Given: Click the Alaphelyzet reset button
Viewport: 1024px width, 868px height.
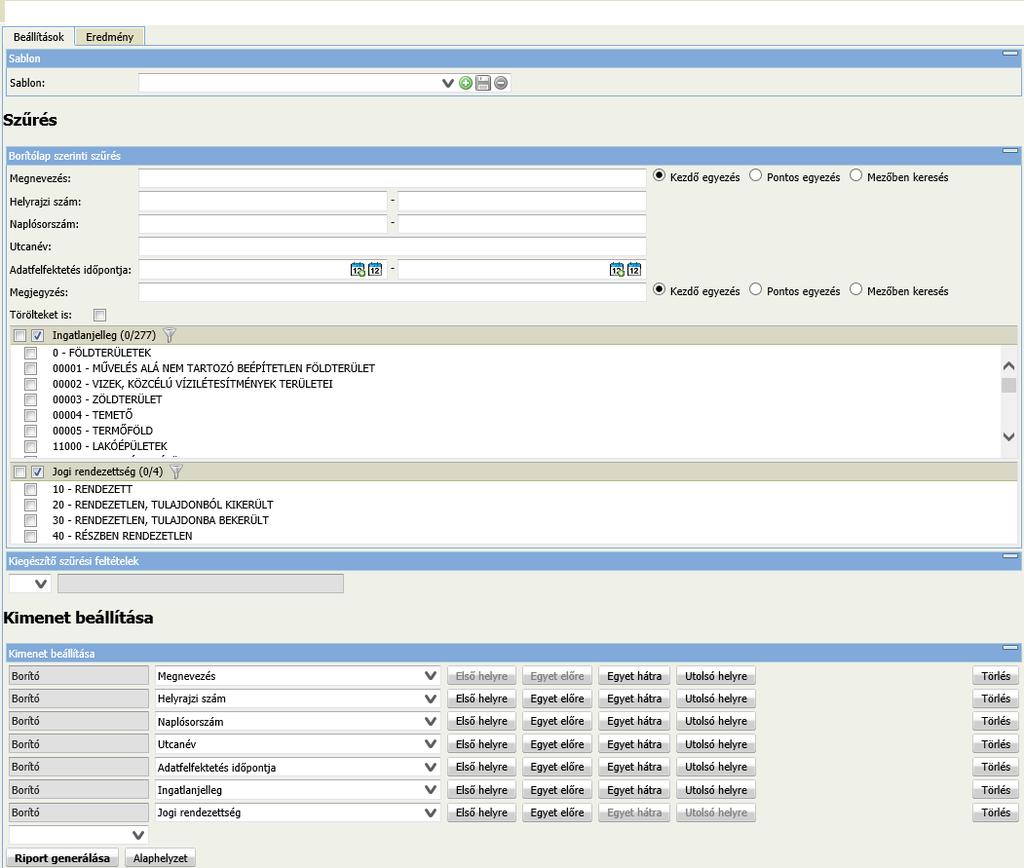Looking at the screenshot, I should (x=160, y=858).
